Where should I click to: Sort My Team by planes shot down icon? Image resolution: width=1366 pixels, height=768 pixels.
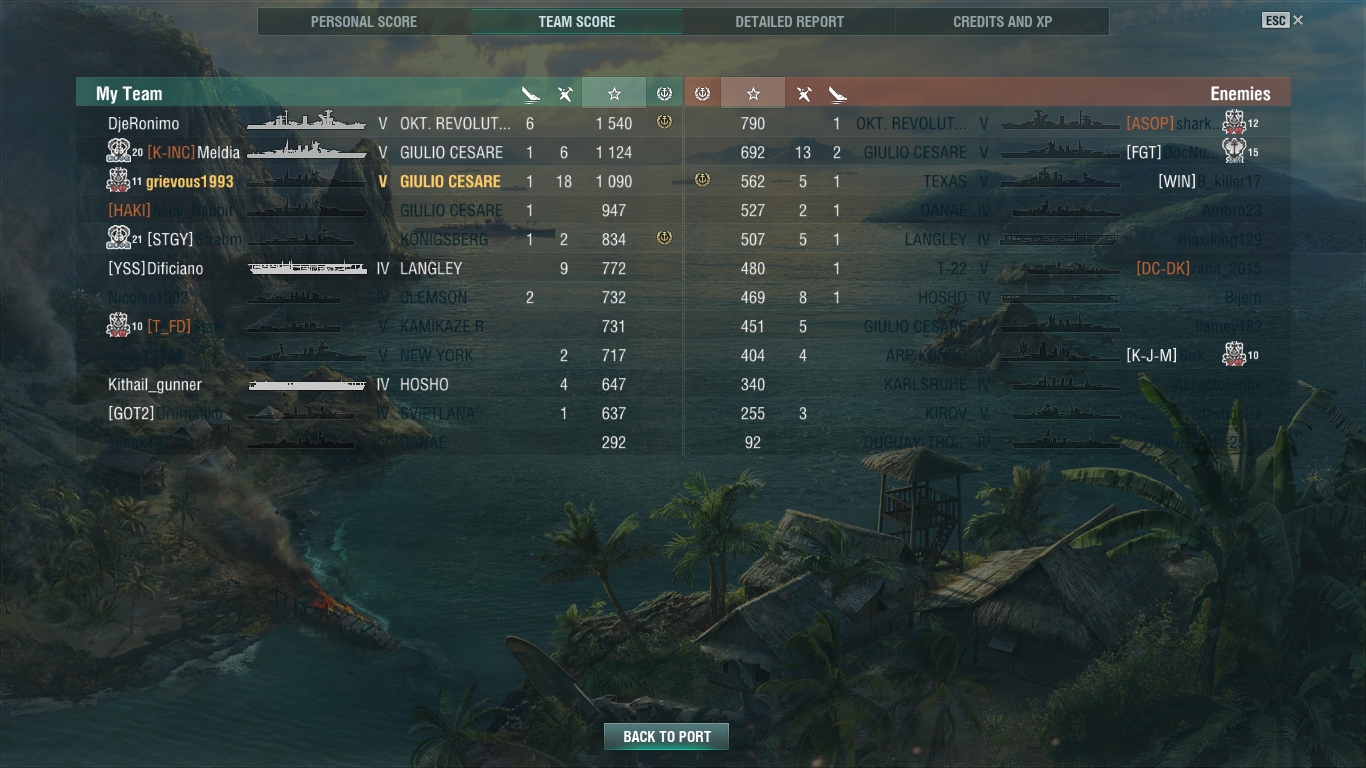[565, 94]
